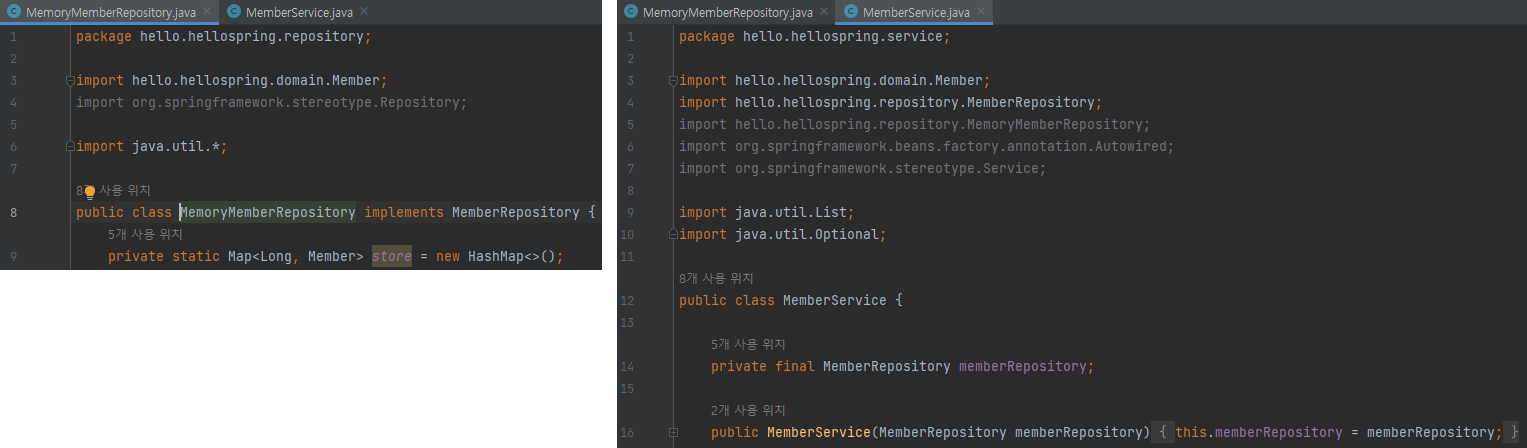Select MemoryMemberRepository.java tab in left window
Image resolution: width=1527 pixels, height=448 pixels.
pyautogui.click(x=110, y=12)
